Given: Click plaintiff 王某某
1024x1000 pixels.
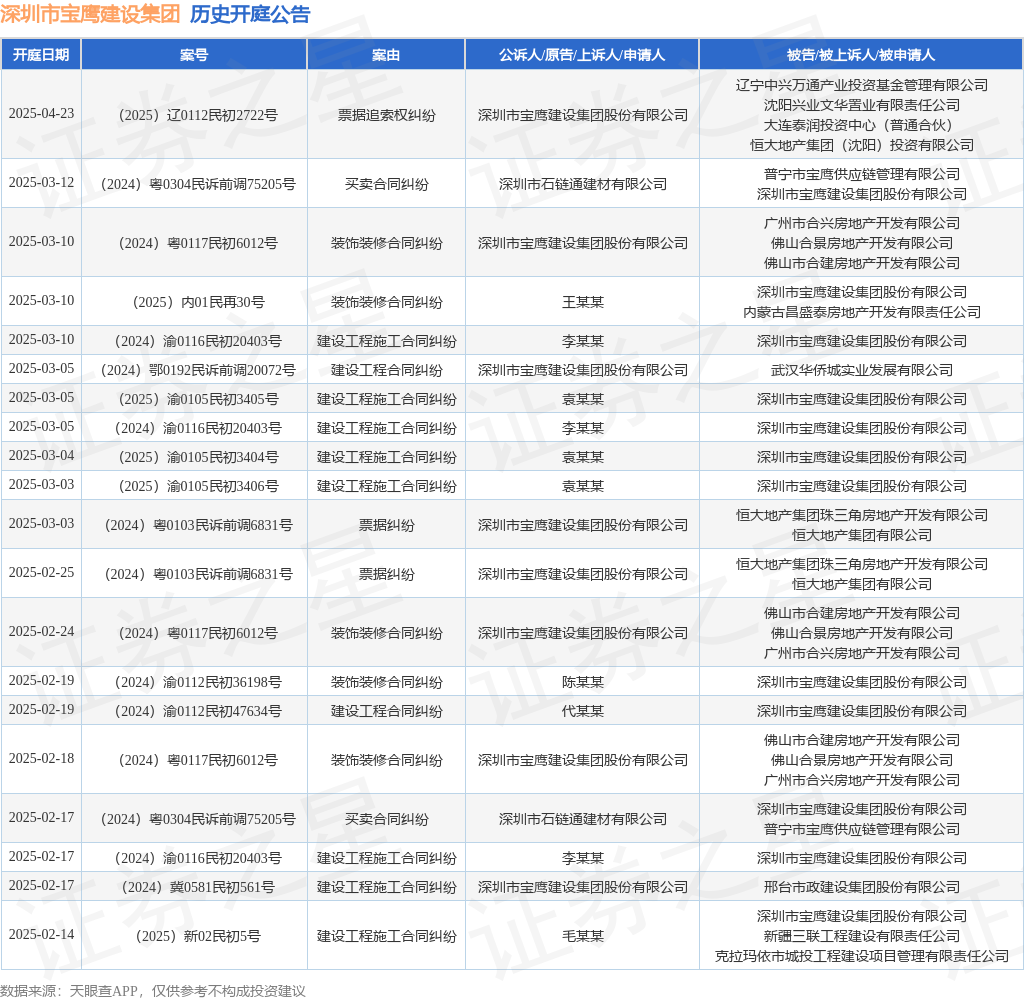Looking at the screenshot, I should 583,302.
